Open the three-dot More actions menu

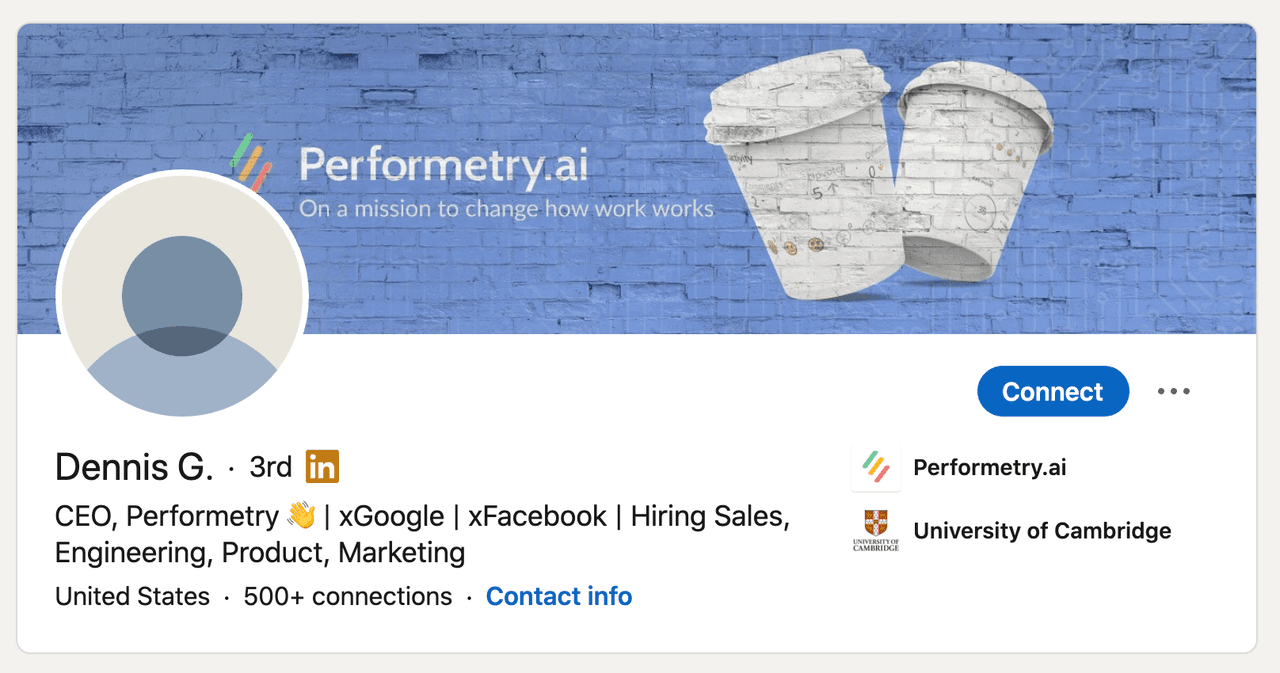pos(1173,391)
